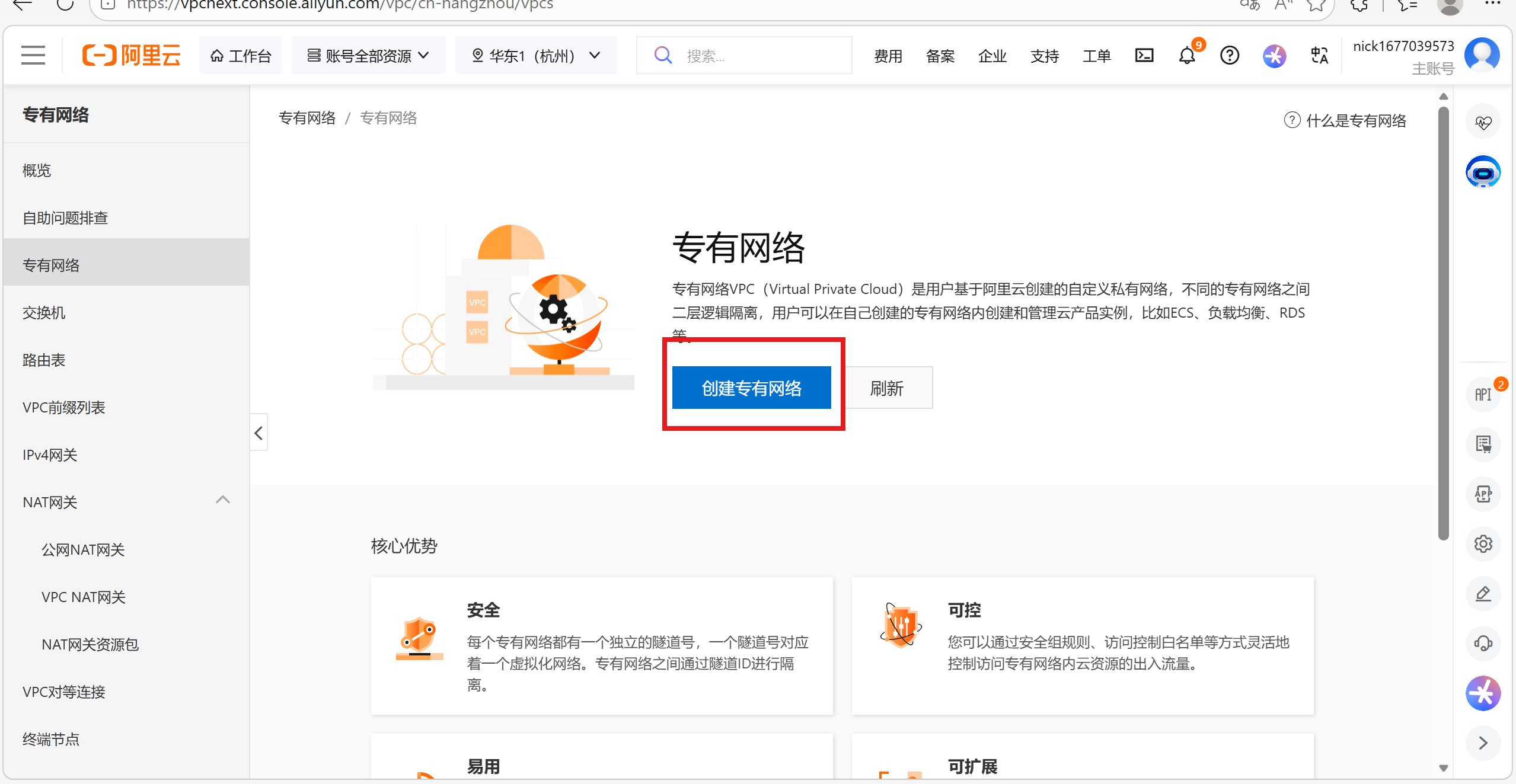Viewport: 1516px width, 784px height.
Task: Open the robot assistant chat icon
Action: [1483, 172]
